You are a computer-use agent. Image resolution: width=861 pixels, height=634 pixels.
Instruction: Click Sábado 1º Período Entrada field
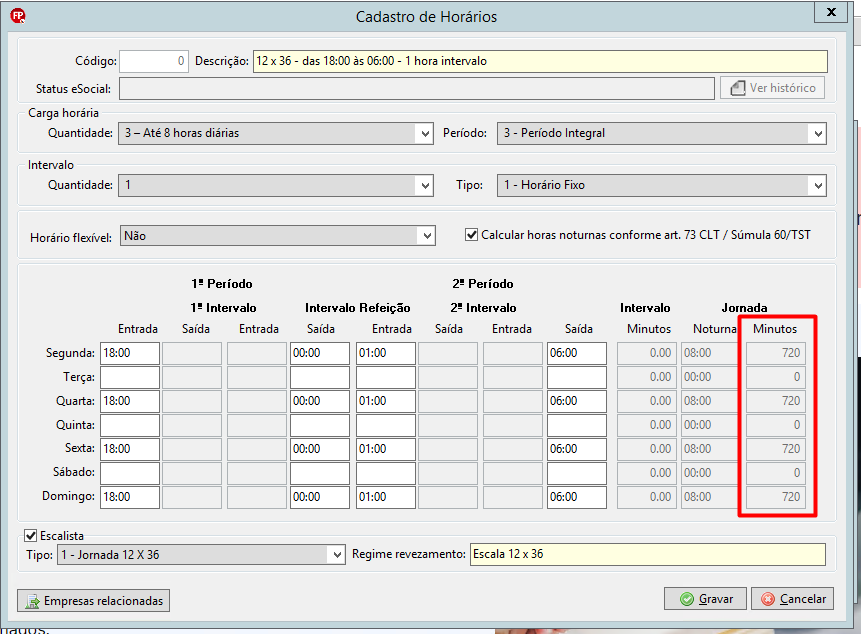pos(130,473)
